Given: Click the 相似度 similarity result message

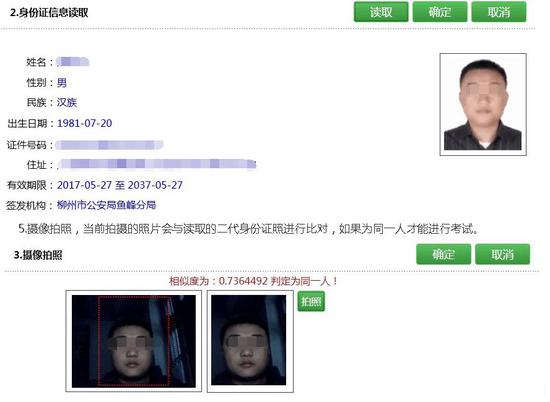Looking at the screenshot, I should 253,281.
